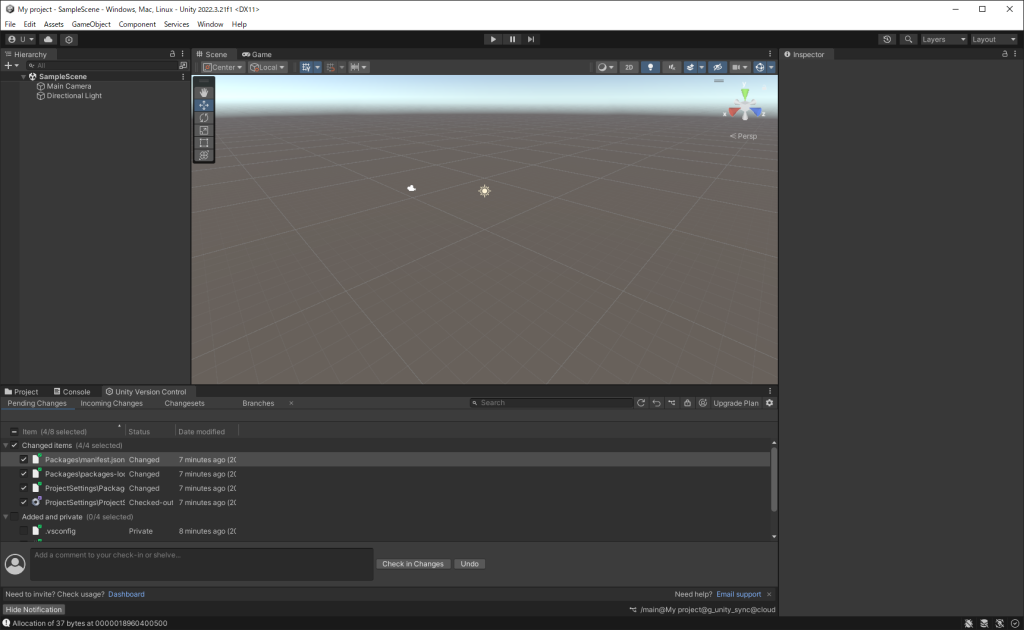Image resolution: width=1024 pixels, height=630 pixels.
Task: Click the Play button
Action: point(493,39)
